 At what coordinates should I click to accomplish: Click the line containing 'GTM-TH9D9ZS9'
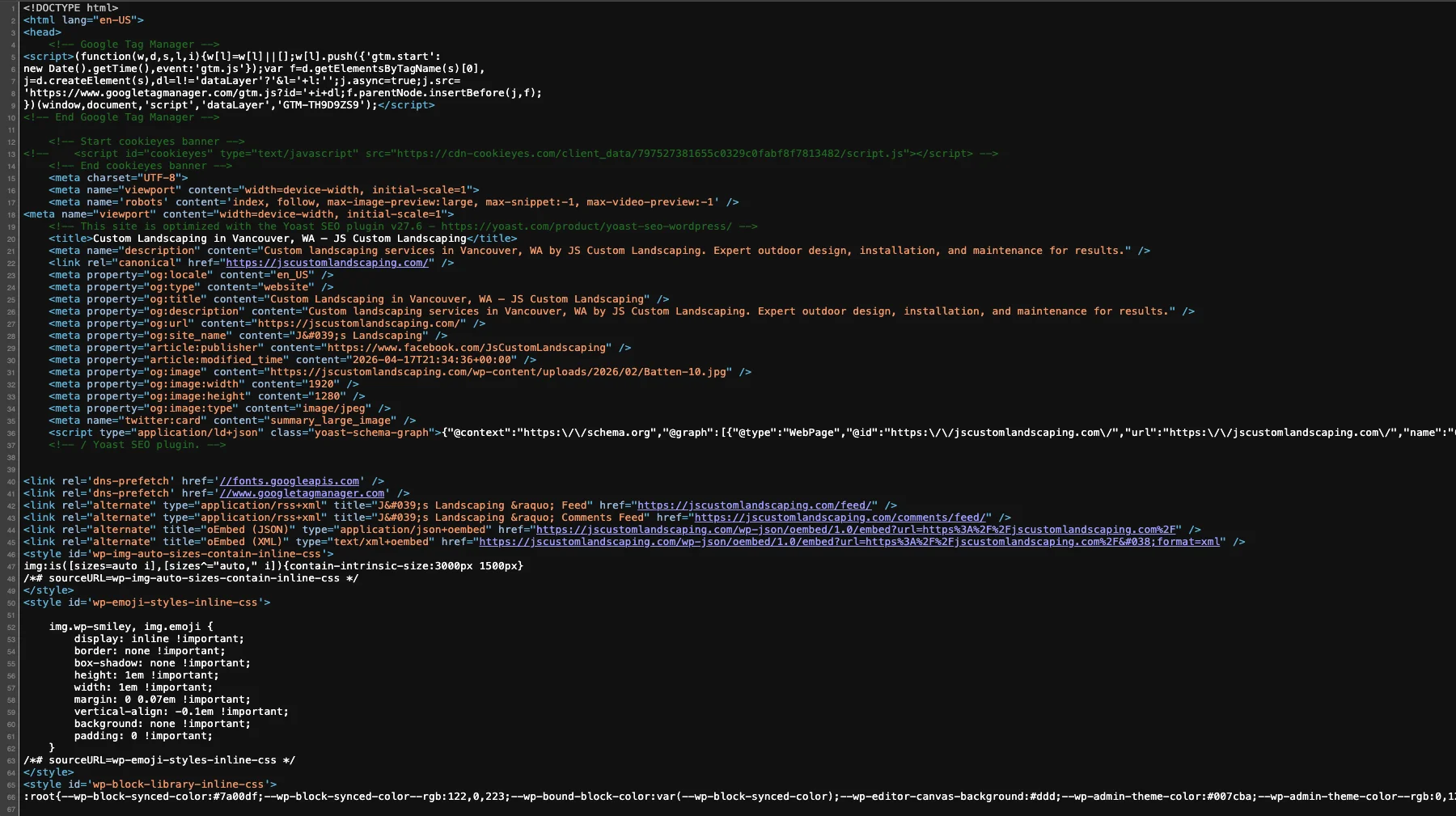(229, 105)
